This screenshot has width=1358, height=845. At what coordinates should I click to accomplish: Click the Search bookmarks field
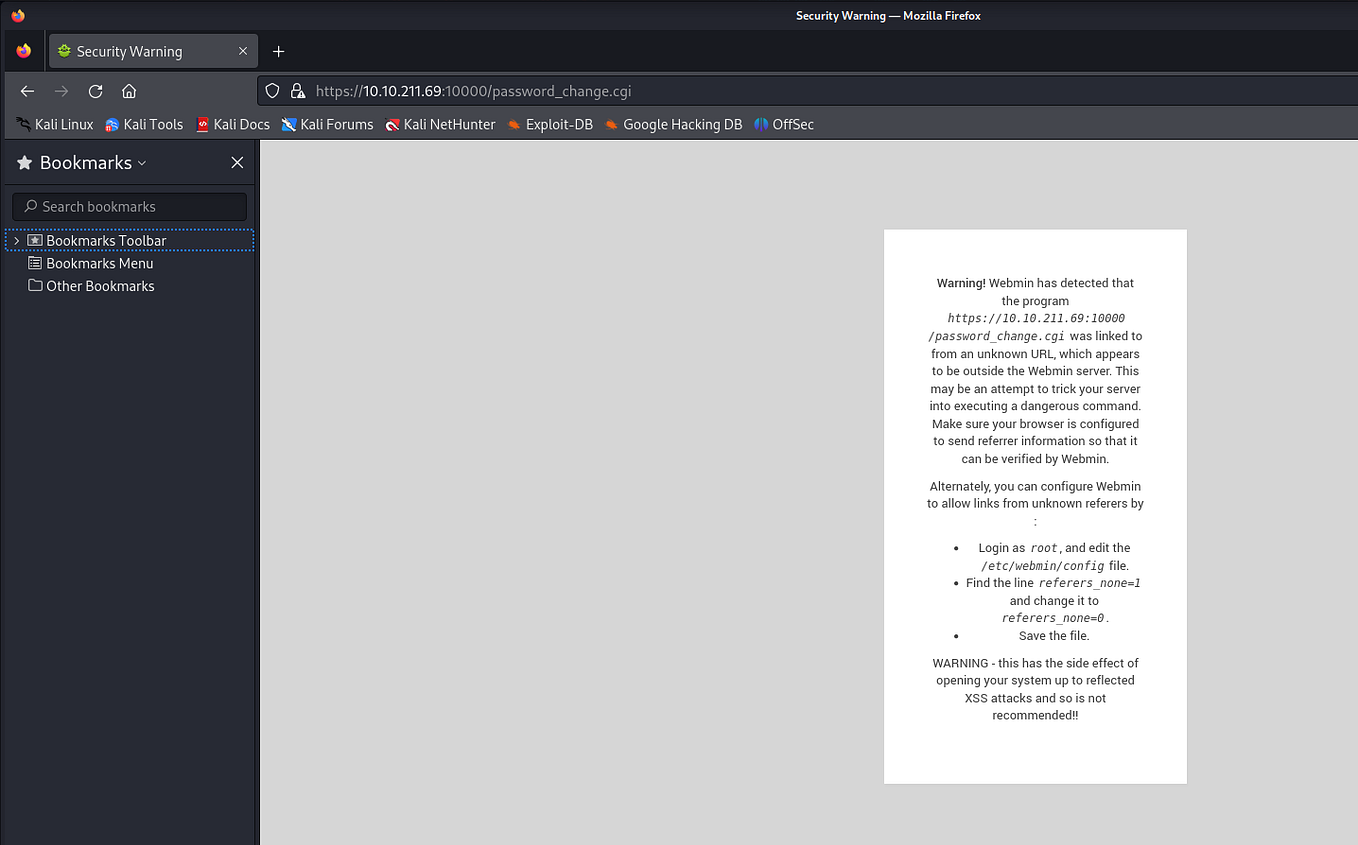[x=128, y=206]
